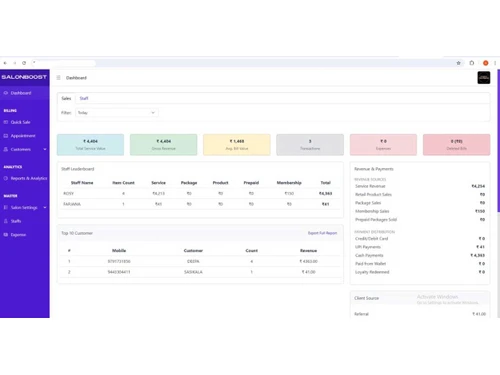Open Staffs in the sidebar
Image resolution: width=500 pixels, height=375 pixels.
pos(25,221)
